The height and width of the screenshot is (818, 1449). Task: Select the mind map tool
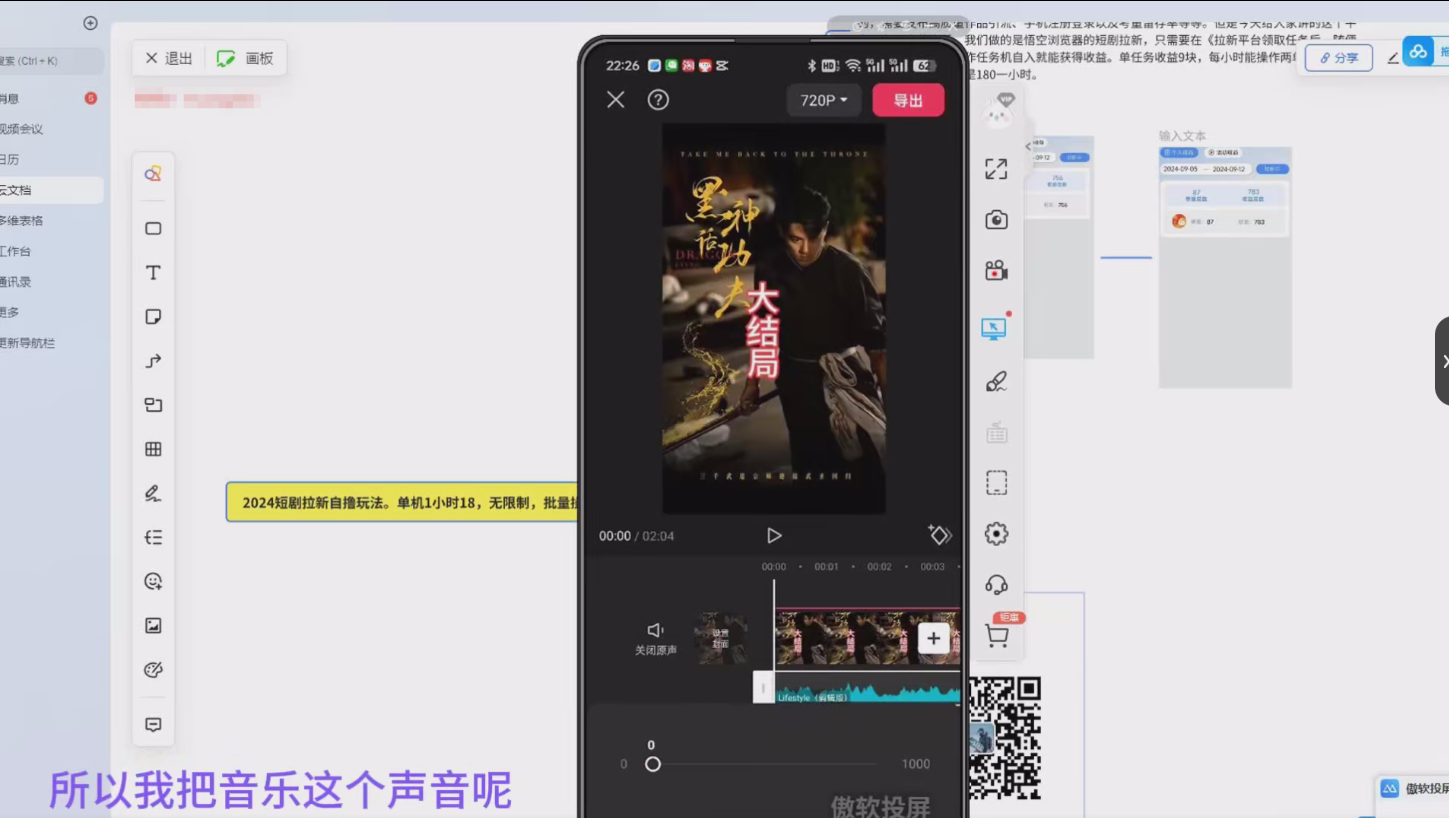tap(153, 537)
